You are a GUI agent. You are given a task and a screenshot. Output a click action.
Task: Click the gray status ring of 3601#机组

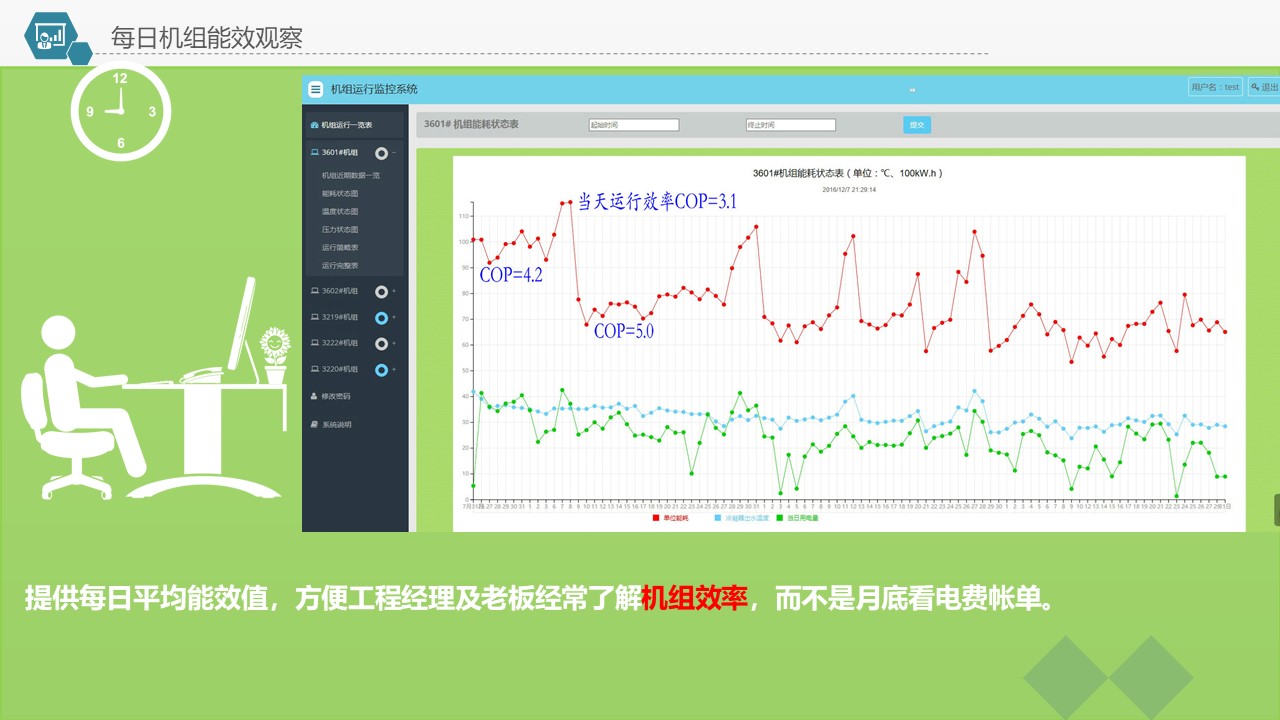(x=381, y=153)
